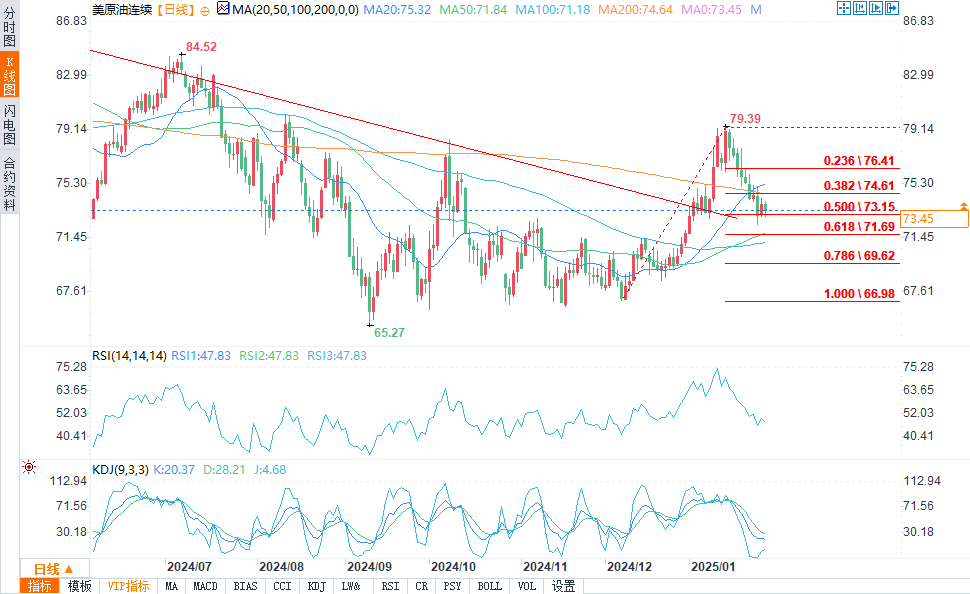Select the RSI indicator button

(390, 586)
